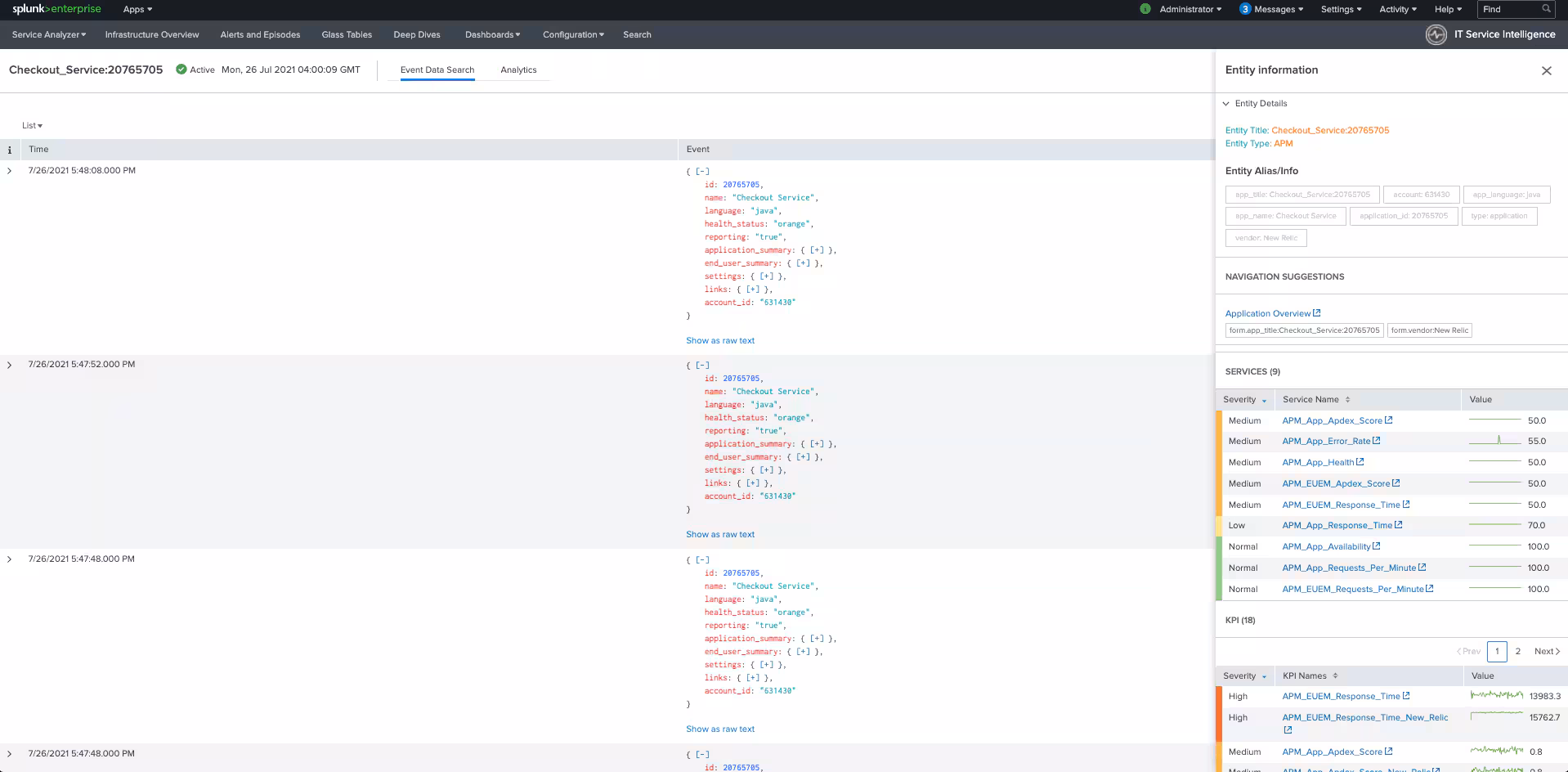This screenshot has width=1568, height=772.
Task: Go to page 2 of KPI list
Action: [1517, 652]
